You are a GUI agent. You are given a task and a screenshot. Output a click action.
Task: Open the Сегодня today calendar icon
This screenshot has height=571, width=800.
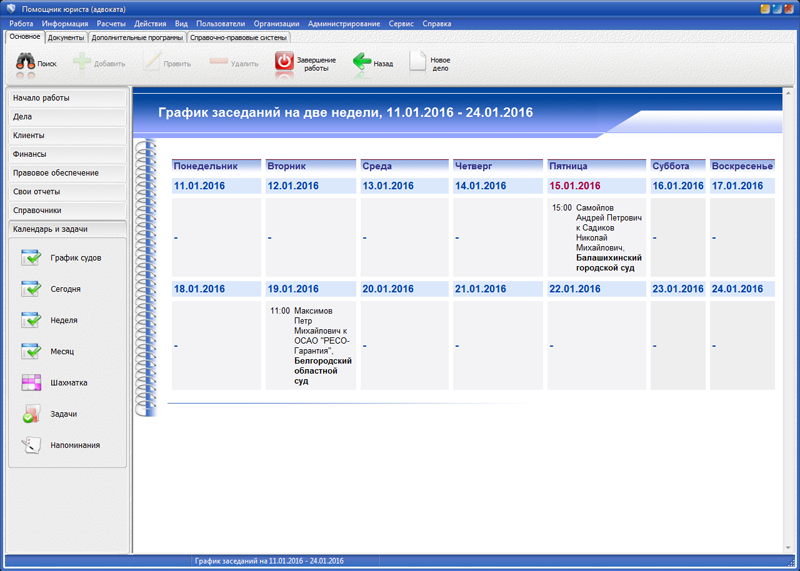pyautogui.click(x=31, y=289)
